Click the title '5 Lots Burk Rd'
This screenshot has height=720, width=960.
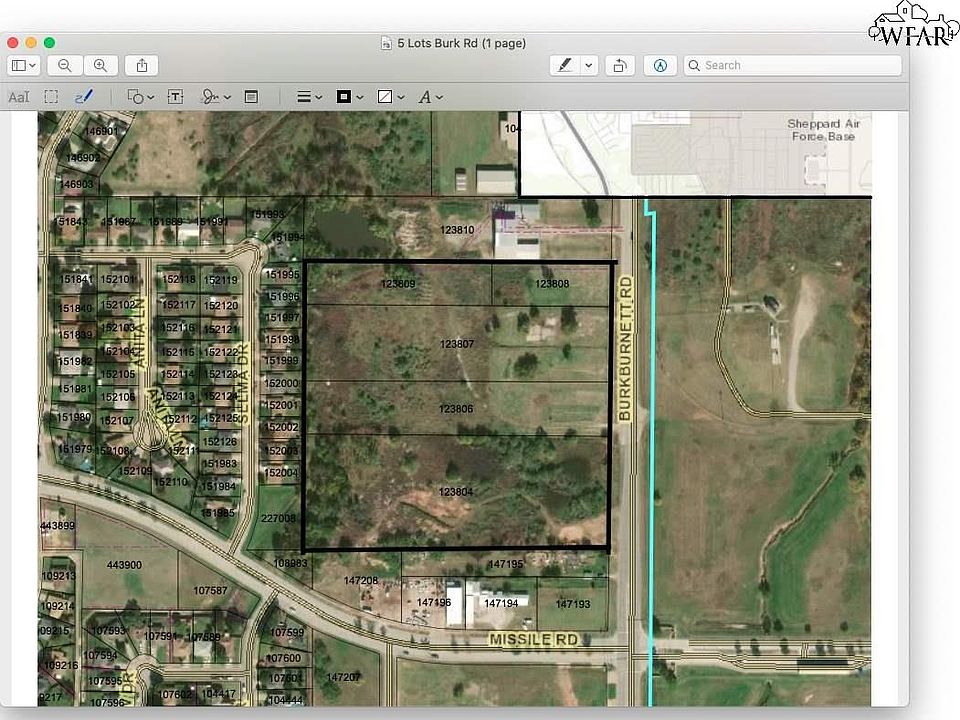437,43
